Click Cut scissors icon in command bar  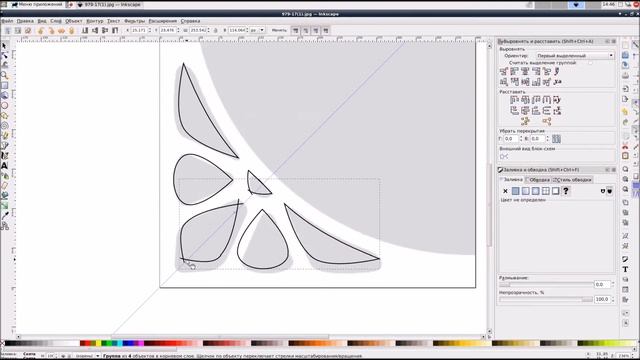point(625,146)
